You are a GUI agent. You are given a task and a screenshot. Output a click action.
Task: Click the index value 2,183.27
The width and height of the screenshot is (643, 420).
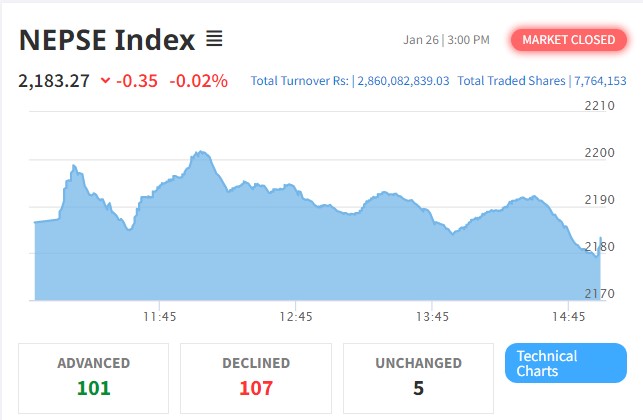click(x=54, y=80)
